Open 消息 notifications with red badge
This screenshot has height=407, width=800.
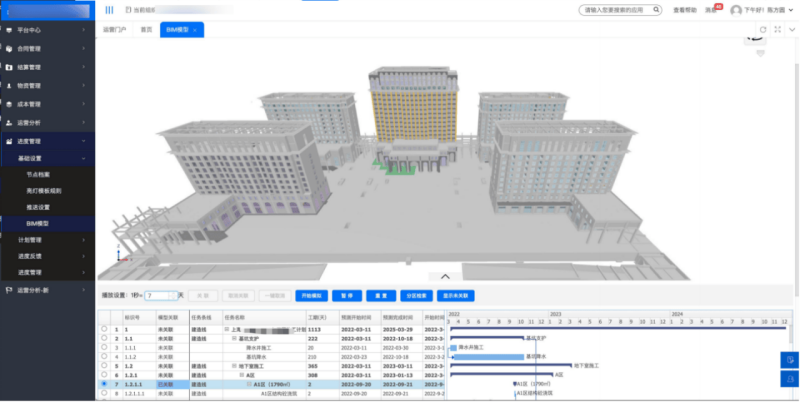[x=711, y=10]
